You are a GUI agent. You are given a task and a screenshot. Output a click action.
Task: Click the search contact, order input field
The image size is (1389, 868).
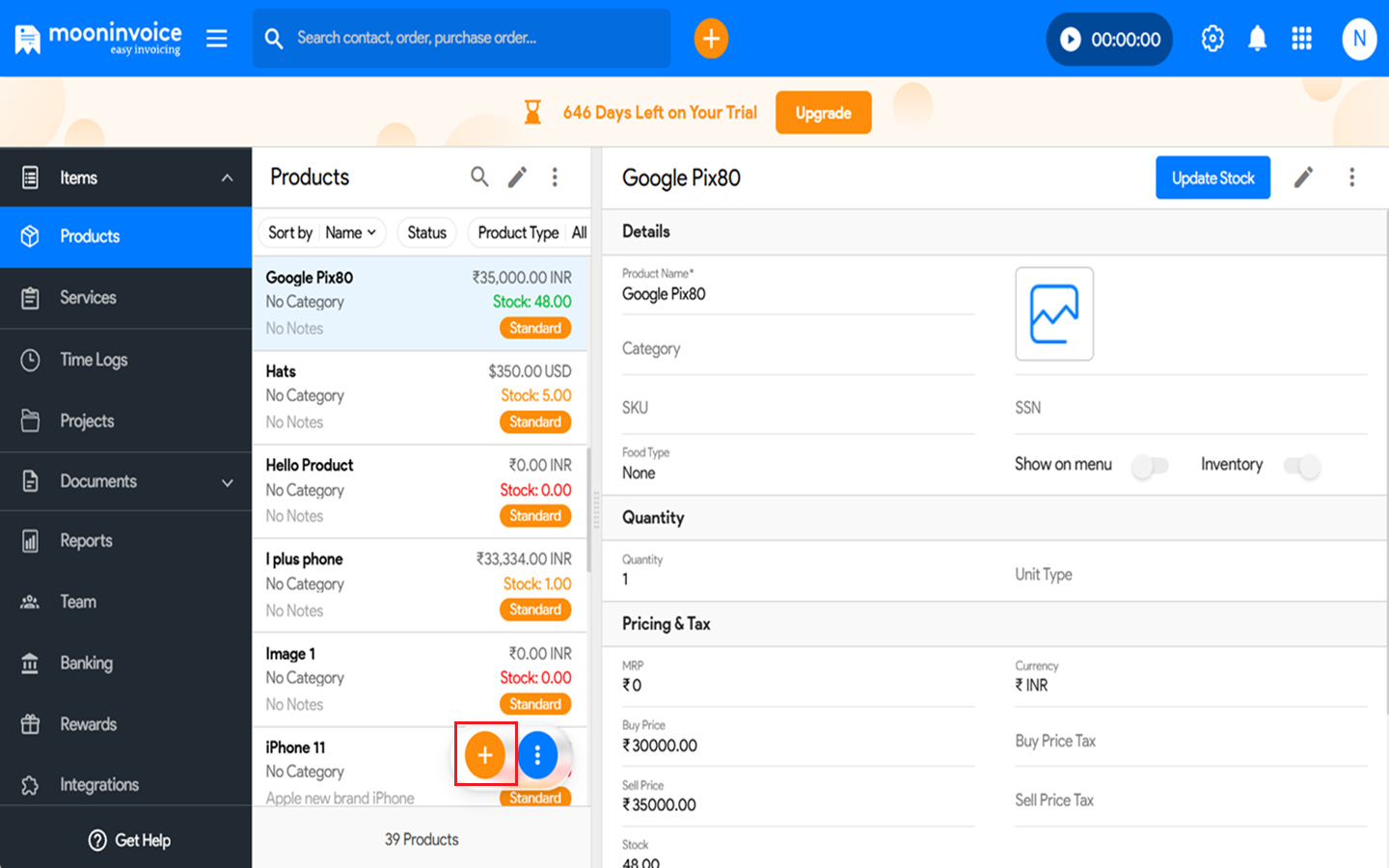coord(461,39)
